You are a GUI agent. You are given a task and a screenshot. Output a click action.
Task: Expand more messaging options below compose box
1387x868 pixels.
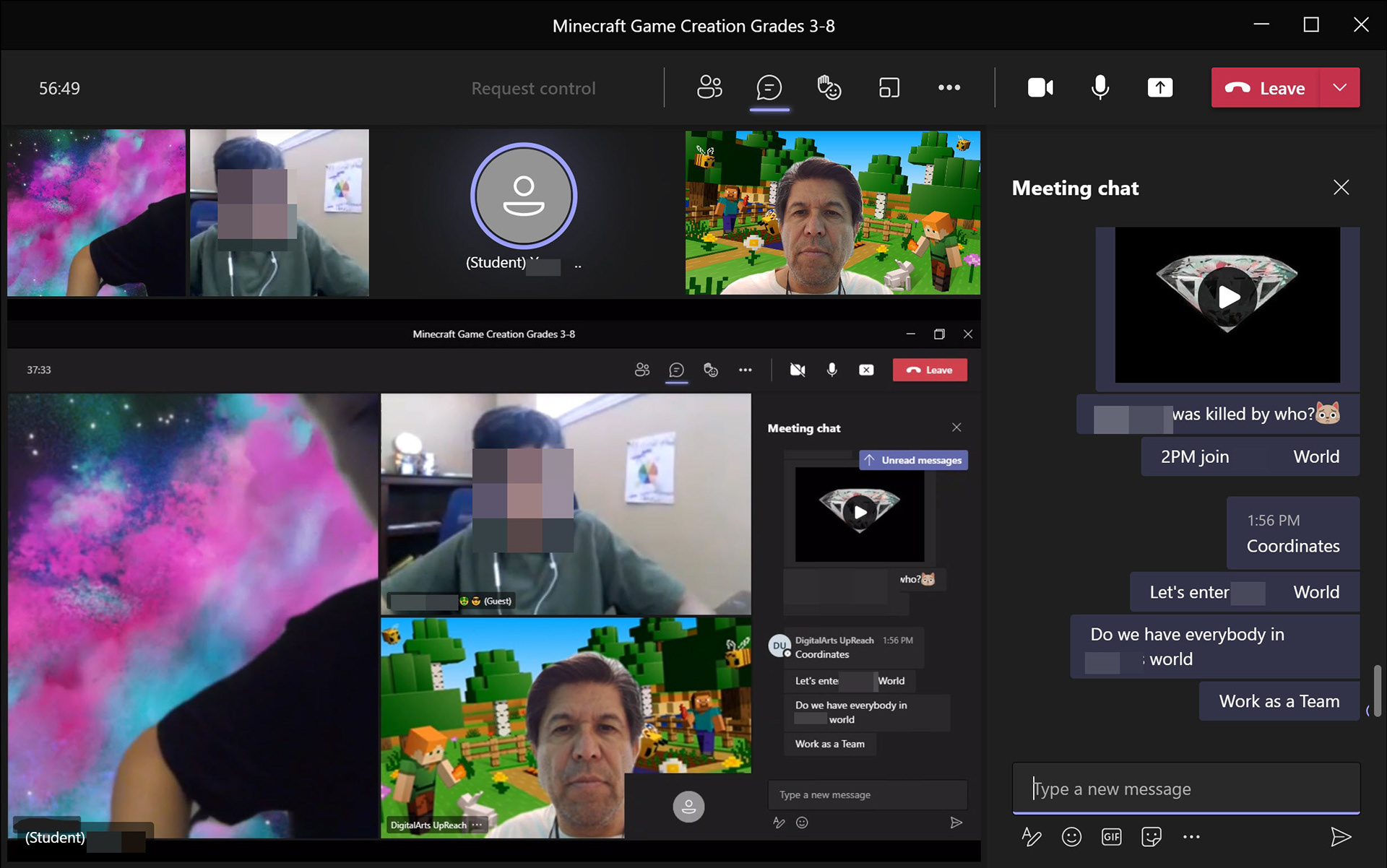point(1191,837)
